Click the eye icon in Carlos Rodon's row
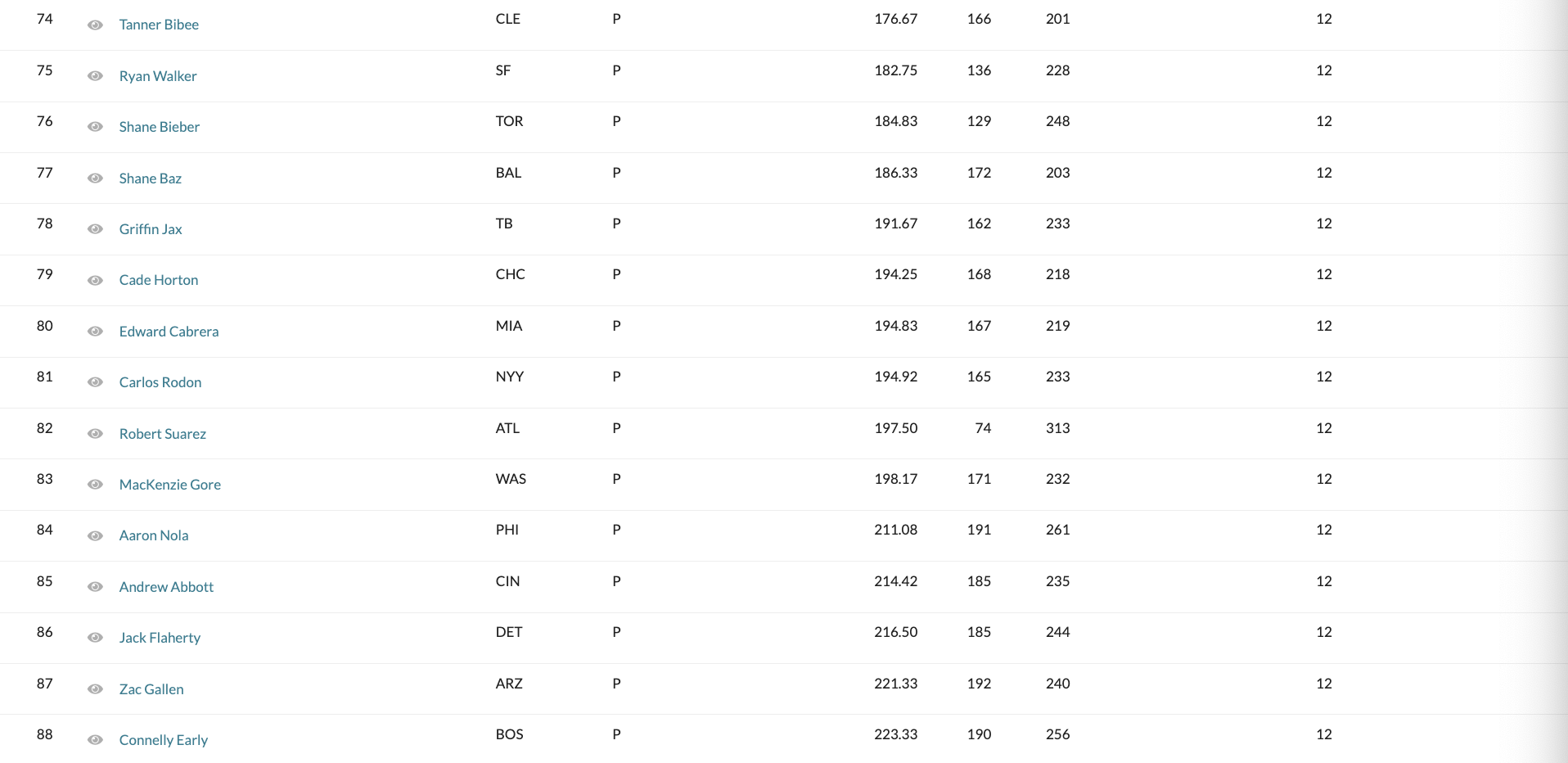The height and width of the screenshot is (763, 1568). [x=95, y=382]
